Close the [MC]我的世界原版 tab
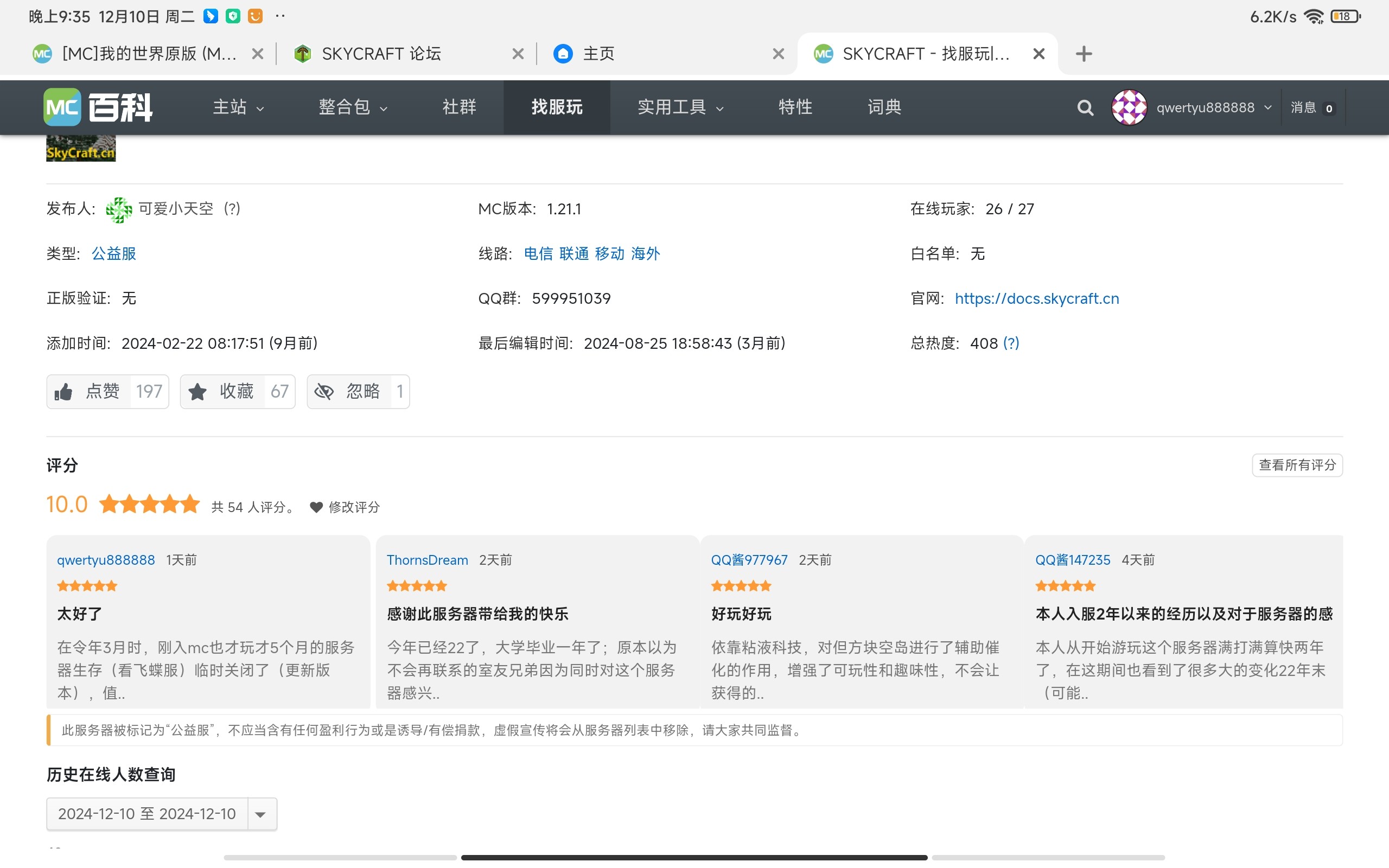This screenshot has height=868, width=1389. click(x=258, y=54)
